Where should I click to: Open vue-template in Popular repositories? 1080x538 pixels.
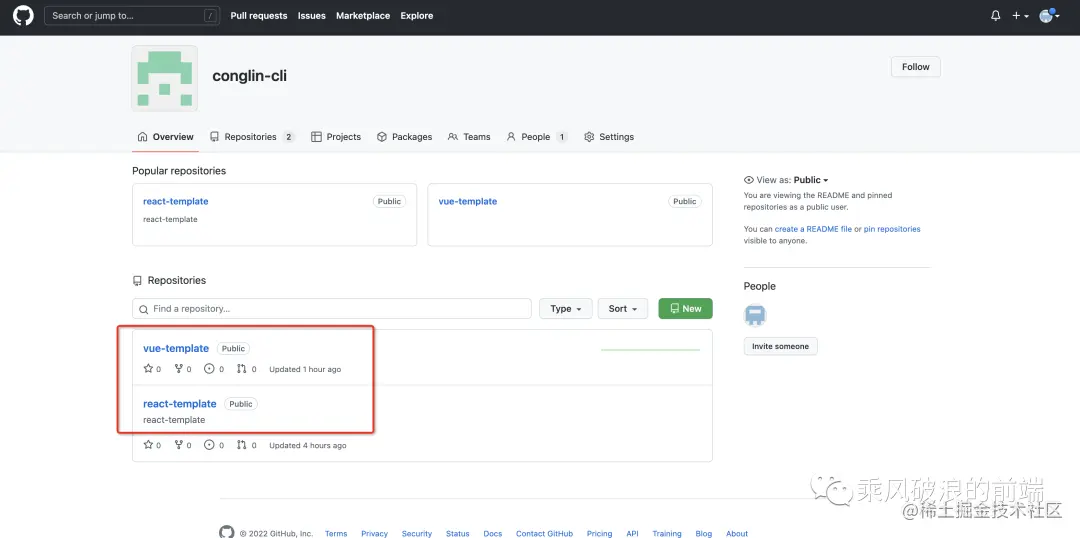pyautogui.click(x=468, y=201)
